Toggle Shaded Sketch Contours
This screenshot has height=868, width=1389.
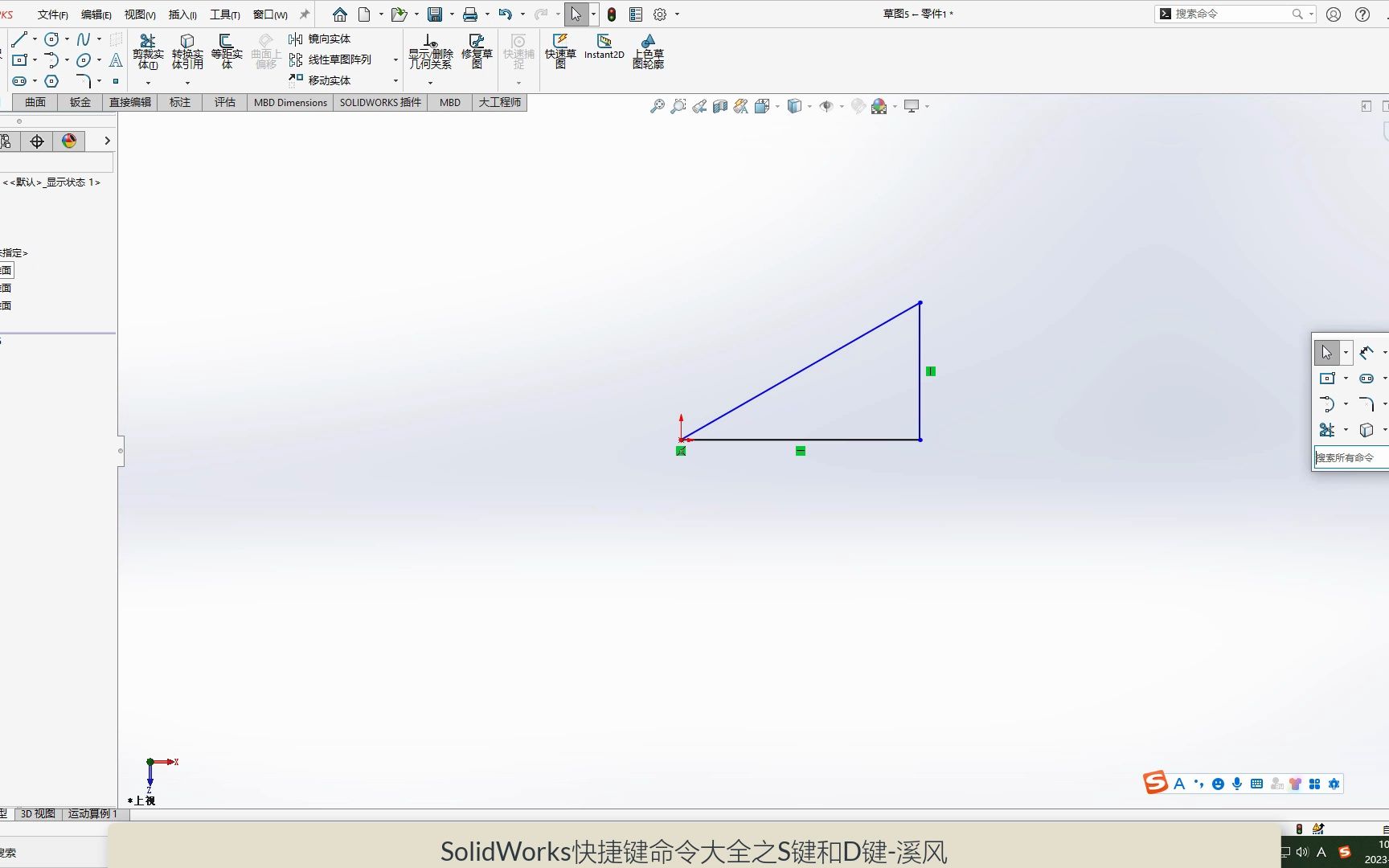coord(648,50)
